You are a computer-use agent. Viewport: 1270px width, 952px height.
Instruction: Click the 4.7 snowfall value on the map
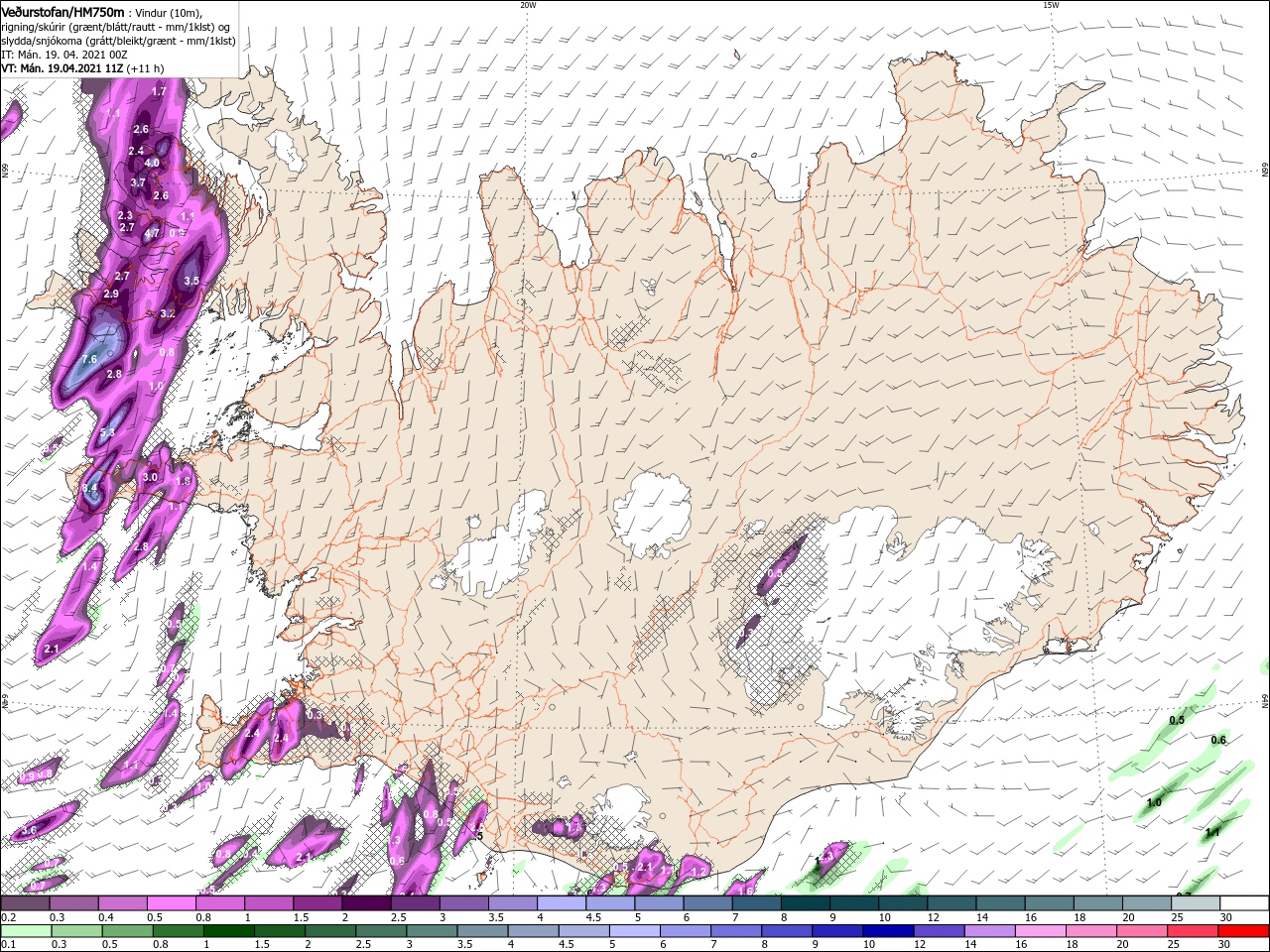(x=152, y=234)
